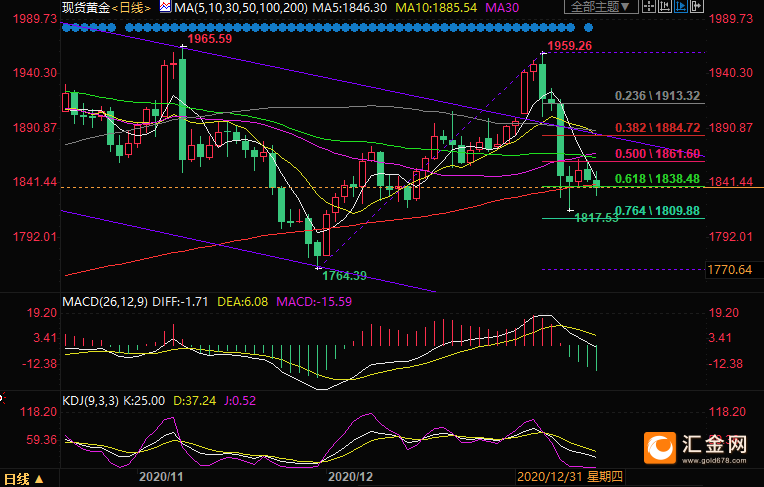764x487 pixels.
Task: Click the 19.20 label on left MACD axis
Action: [41, 313]
